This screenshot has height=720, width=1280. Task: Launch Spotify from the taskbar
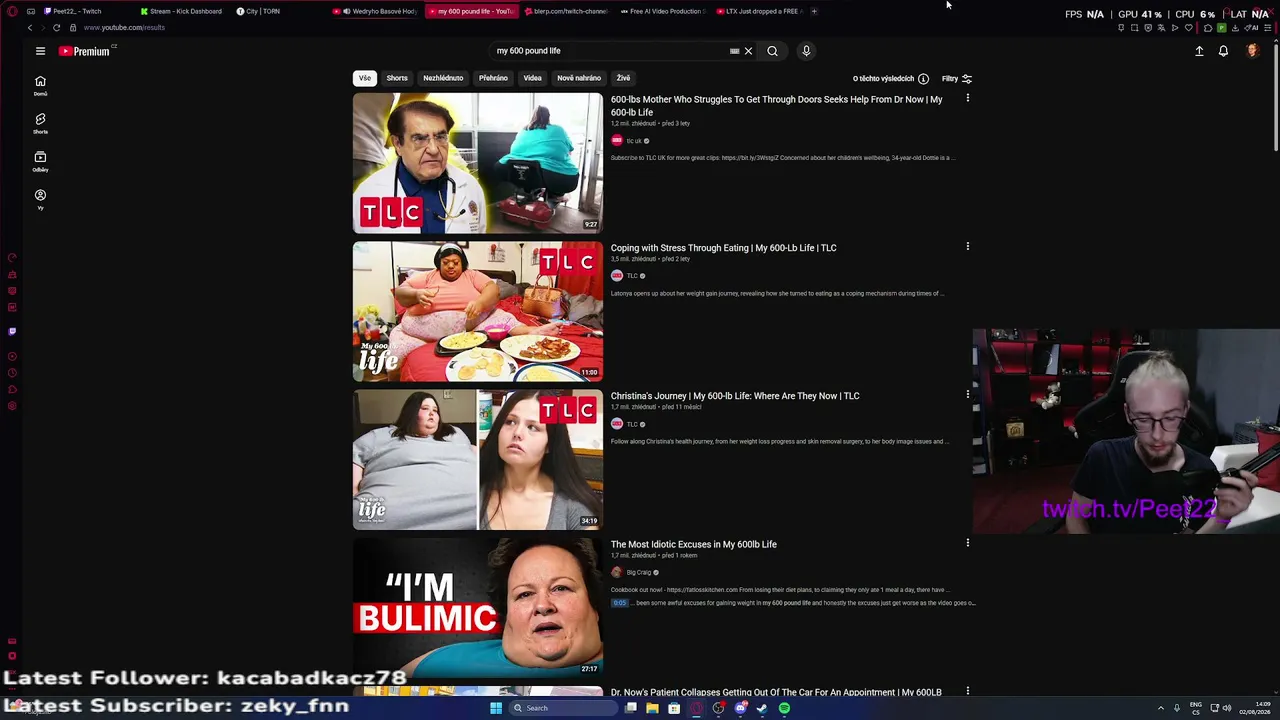point(784,708)
